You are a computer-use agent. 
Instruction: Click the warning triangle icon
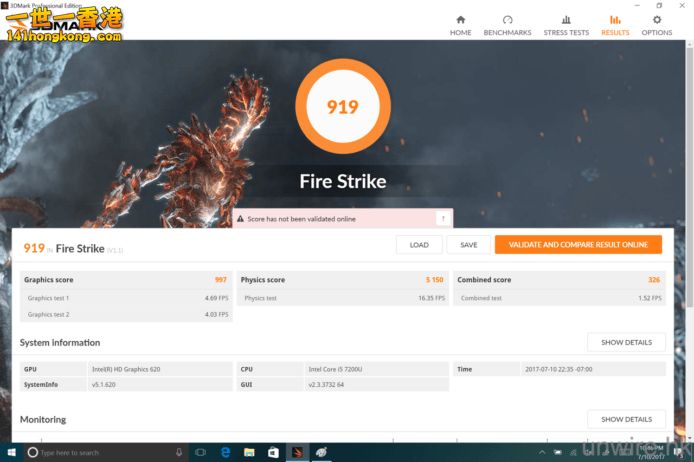pyautogui.click(x=240, y=219)
